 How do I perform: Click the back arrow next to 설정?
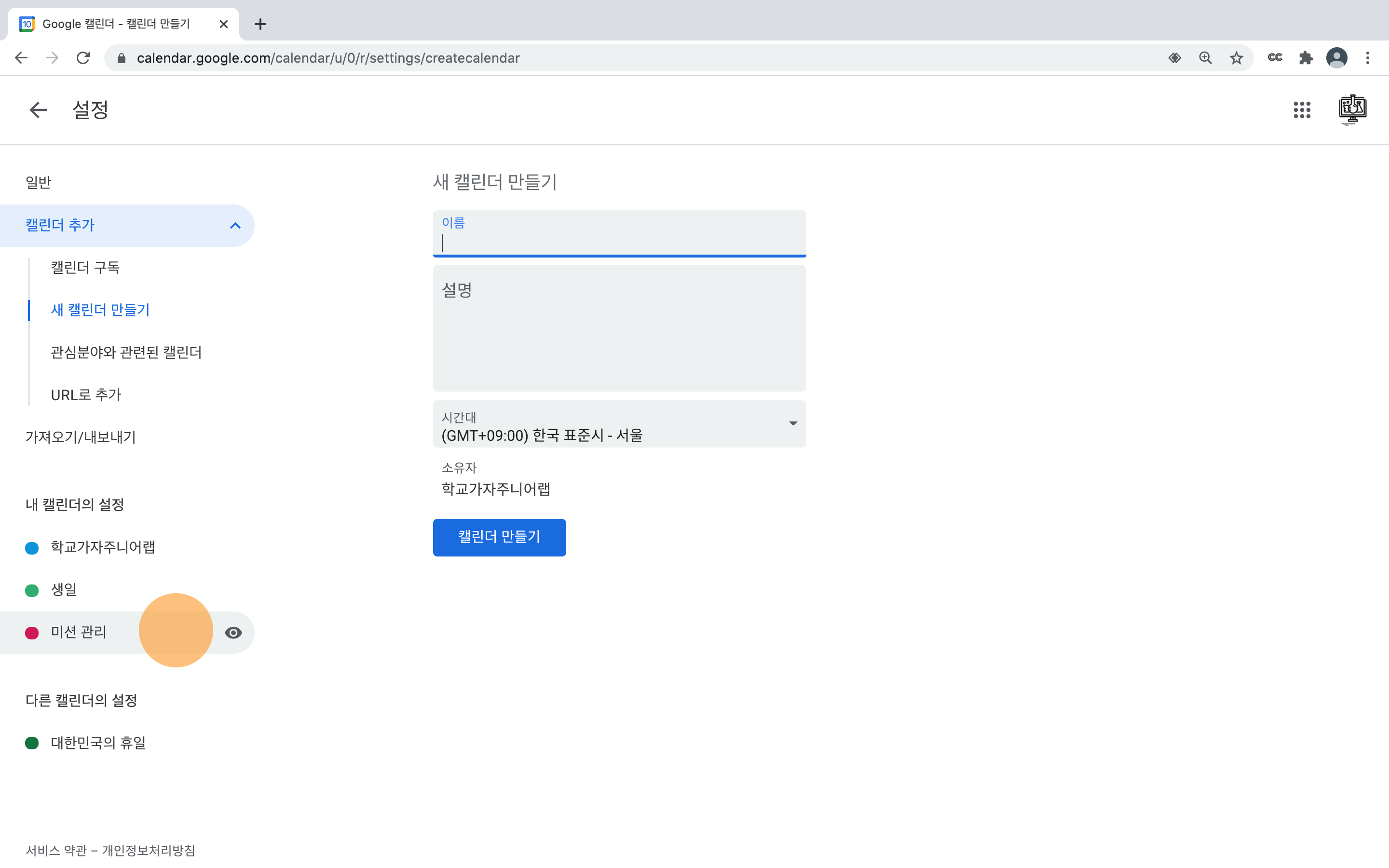click(x=38, y=109)
